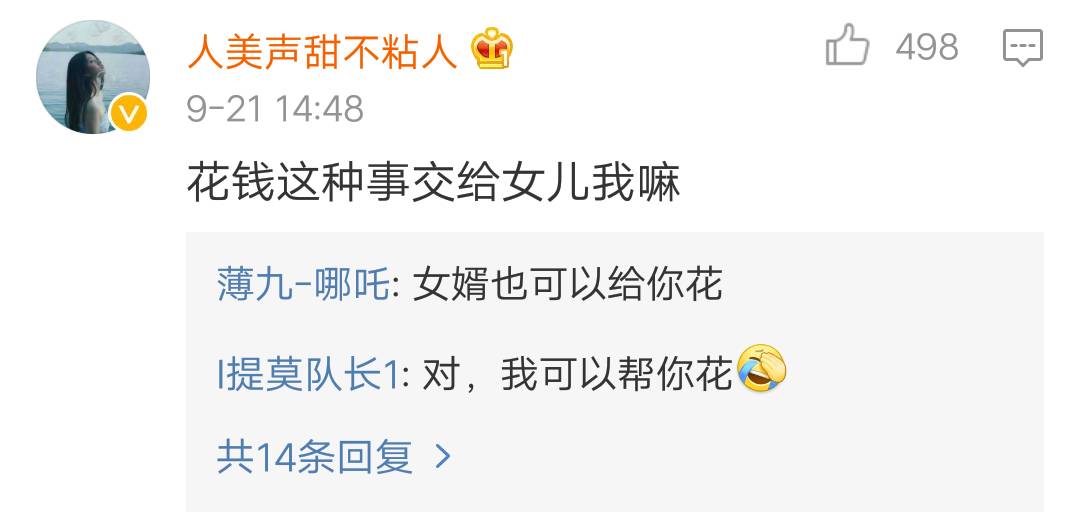Tap the reply speech-bubble icon

[1023, 47]
